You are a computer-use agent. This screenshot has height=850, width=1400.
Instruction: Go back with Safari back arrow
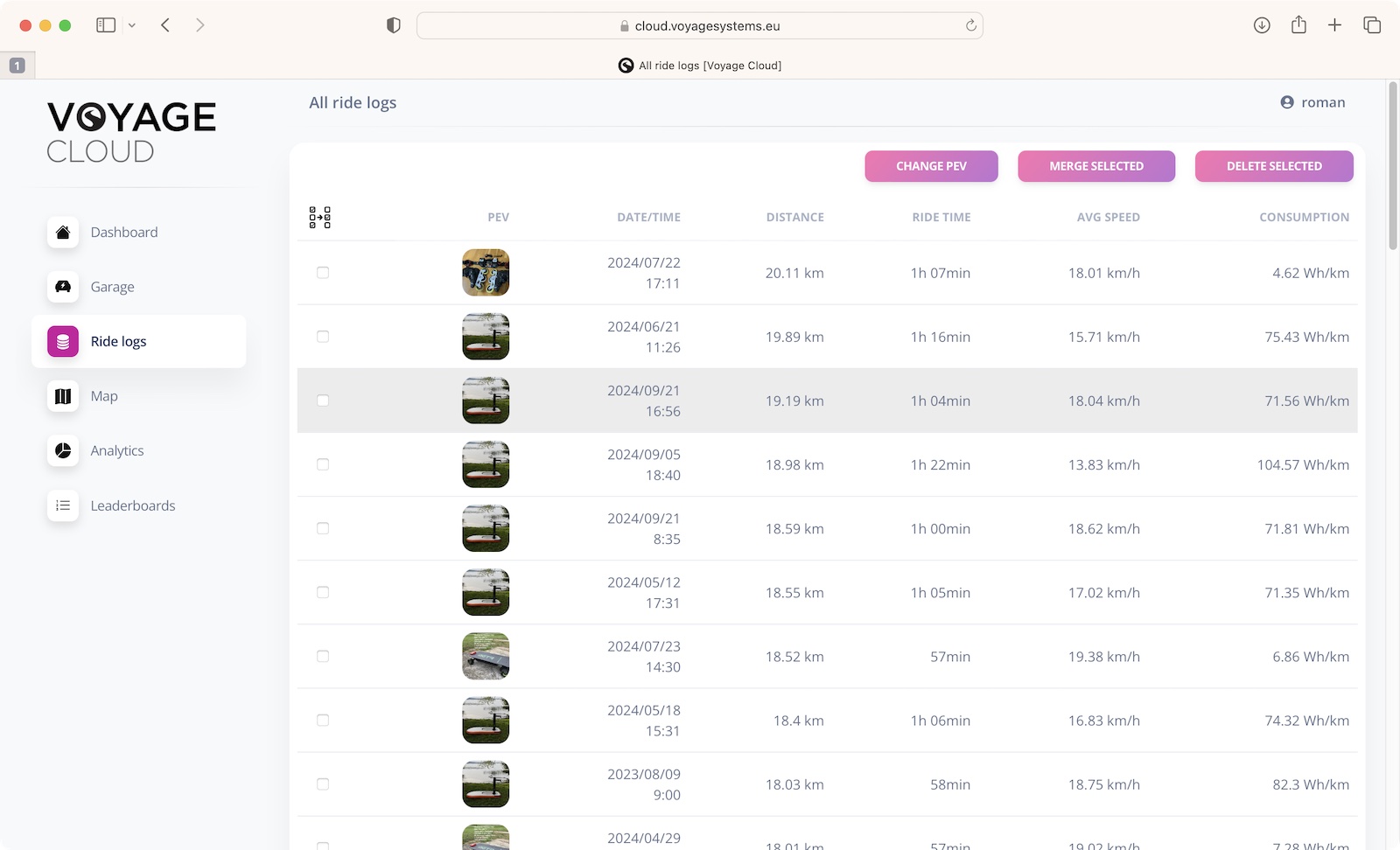click(x=165, y=25)
